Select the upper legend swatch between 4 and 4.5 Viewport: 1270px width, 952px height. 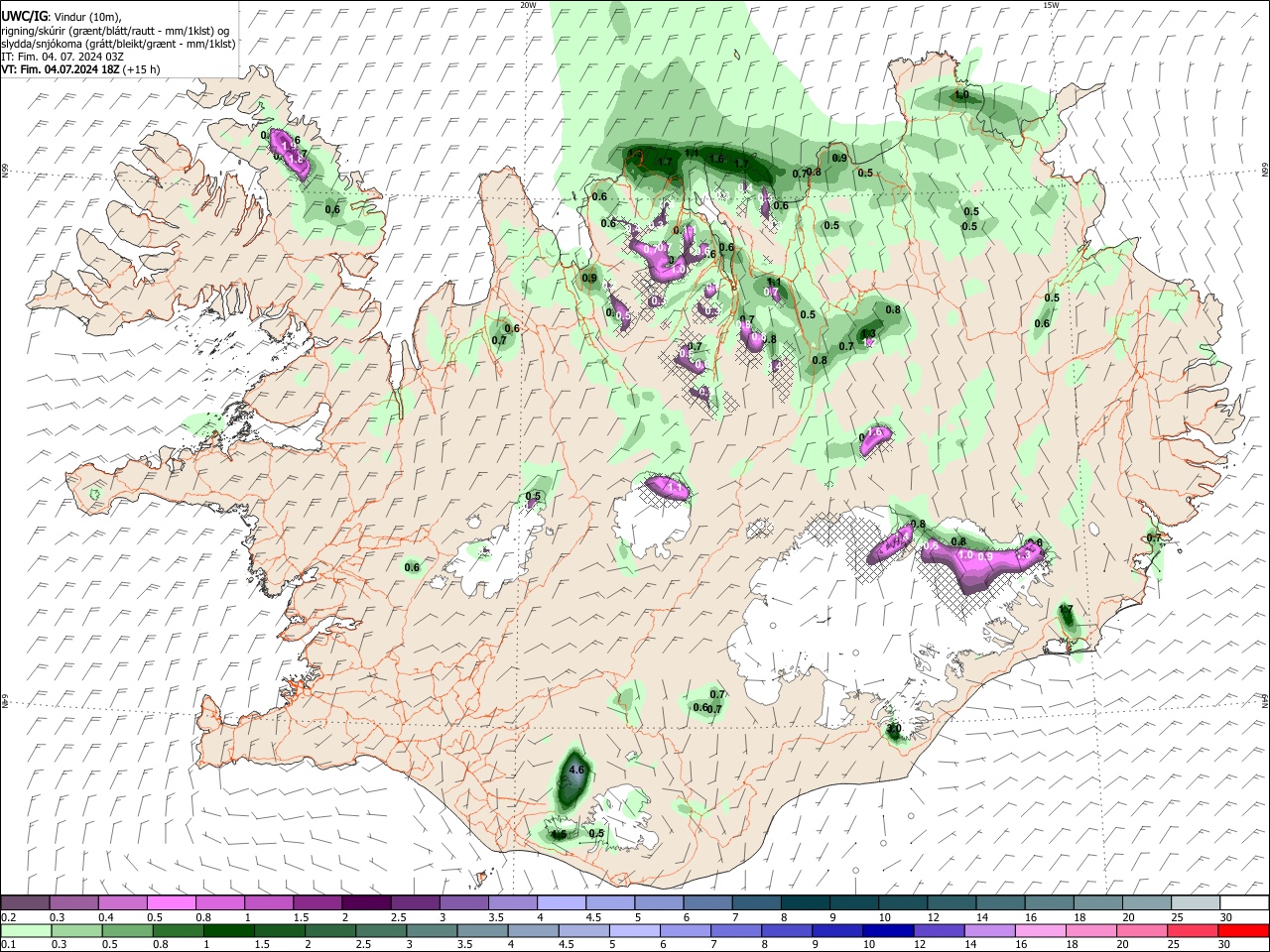(x=562, y=902)
